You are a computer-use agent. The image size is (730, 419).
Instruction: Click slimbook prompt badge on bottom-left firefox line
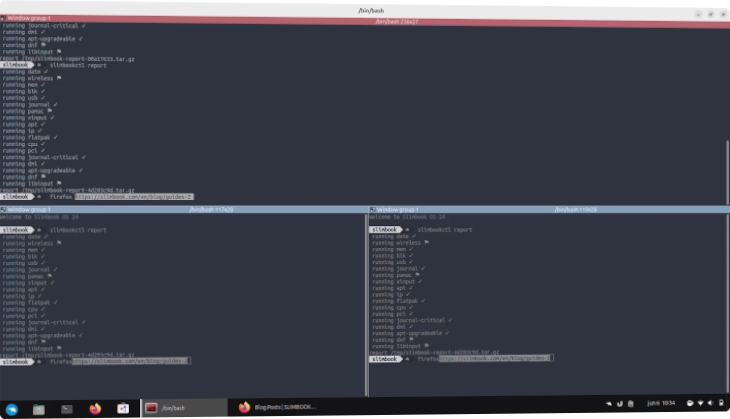click(x=17, y=362)
